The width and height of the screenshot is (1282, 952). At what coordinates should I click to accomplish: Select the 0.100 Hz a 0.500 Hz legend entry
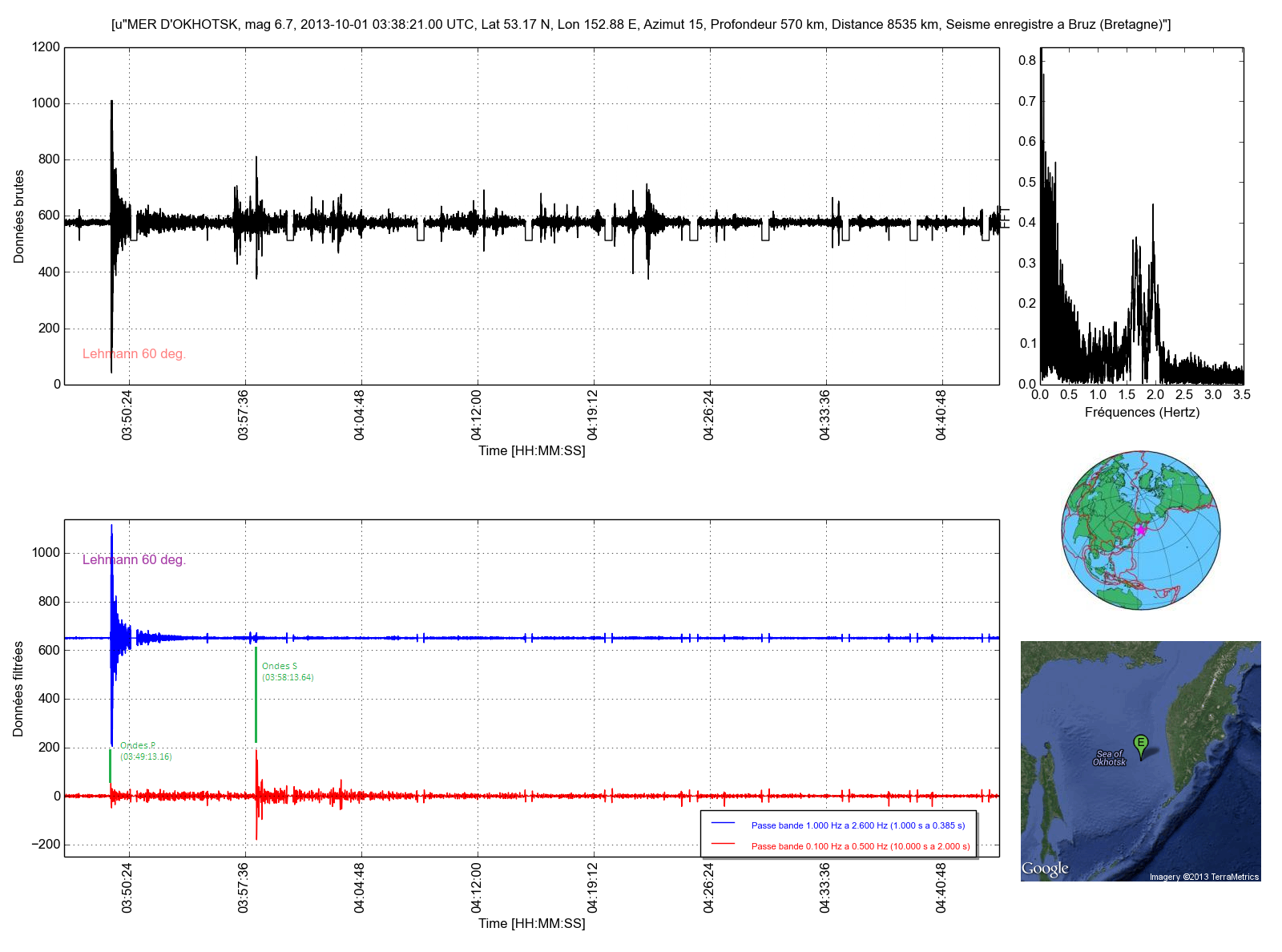pos(860,846)
